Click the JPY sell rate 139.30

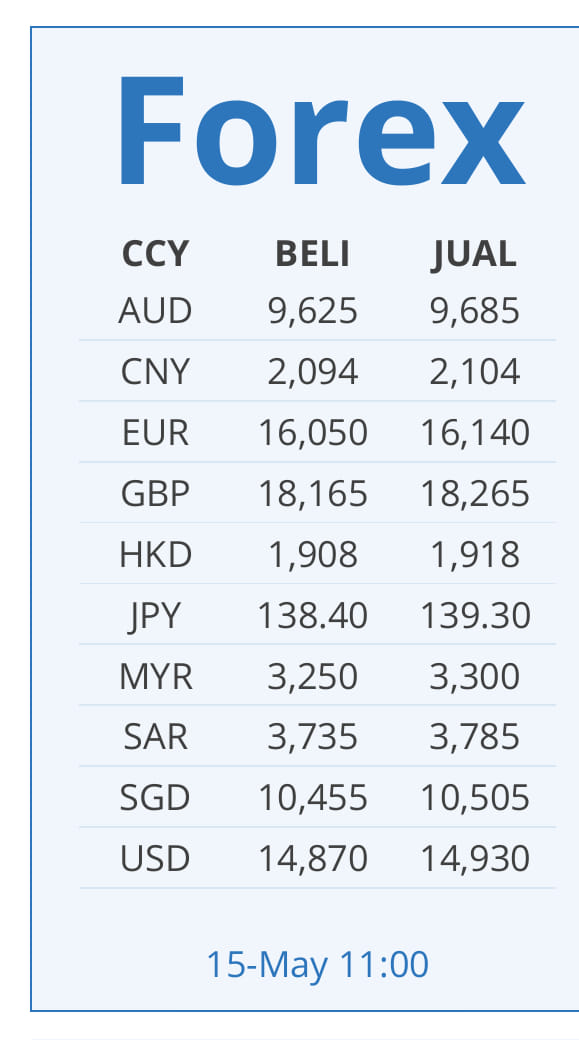[x=475, y=616]
